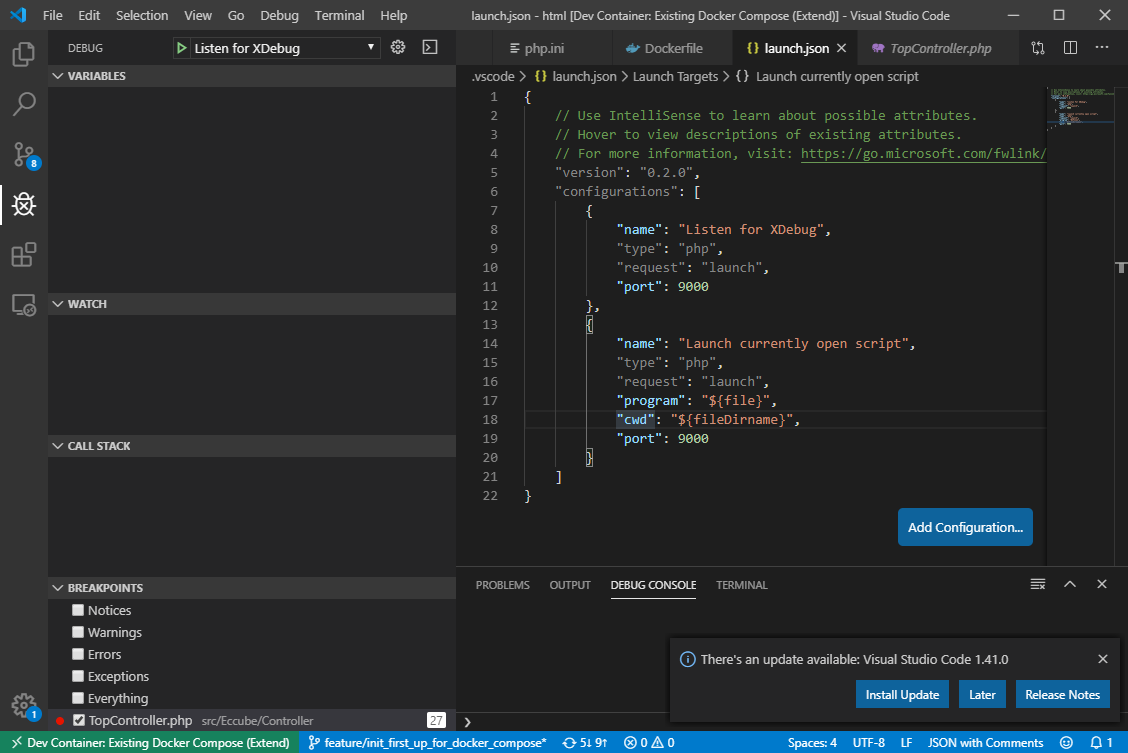The image size is (1128, 753).
Task: Open editor More Actions ellipsis
Action: [x=1102, y=47]
